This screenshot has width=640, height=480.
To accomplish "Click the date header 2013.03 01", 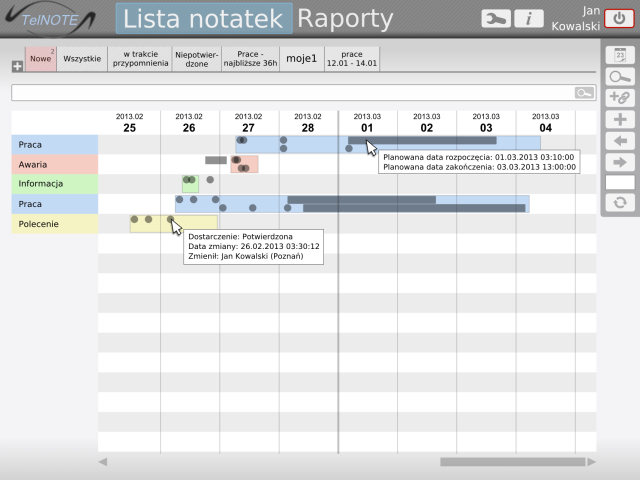I will pyautogui.click(x=367, y=123).
